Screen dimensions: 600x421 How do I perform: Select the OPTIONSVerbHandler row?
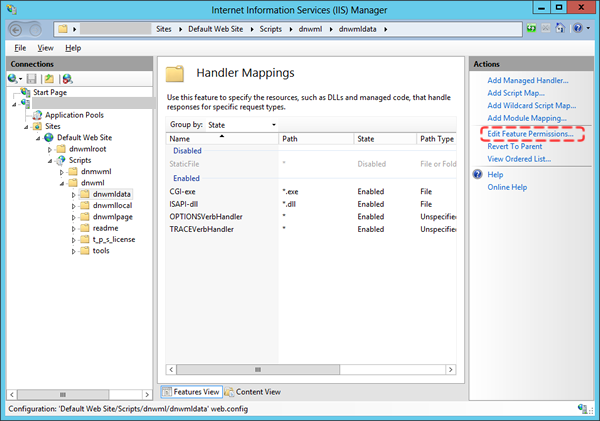click(311, 217)
